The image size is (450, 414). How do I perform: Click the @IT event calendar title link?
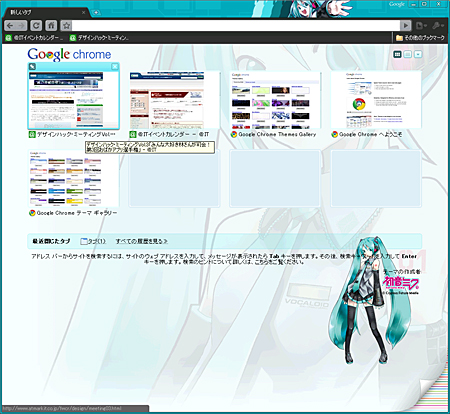tap(174, 134)
